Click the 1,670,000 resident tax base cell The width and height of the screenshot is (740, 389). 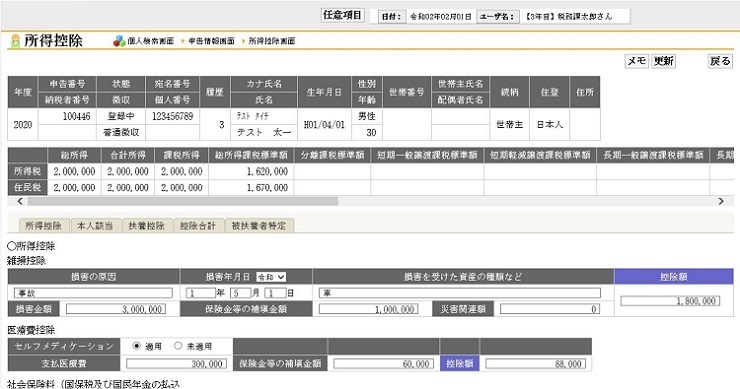(251, 187)
